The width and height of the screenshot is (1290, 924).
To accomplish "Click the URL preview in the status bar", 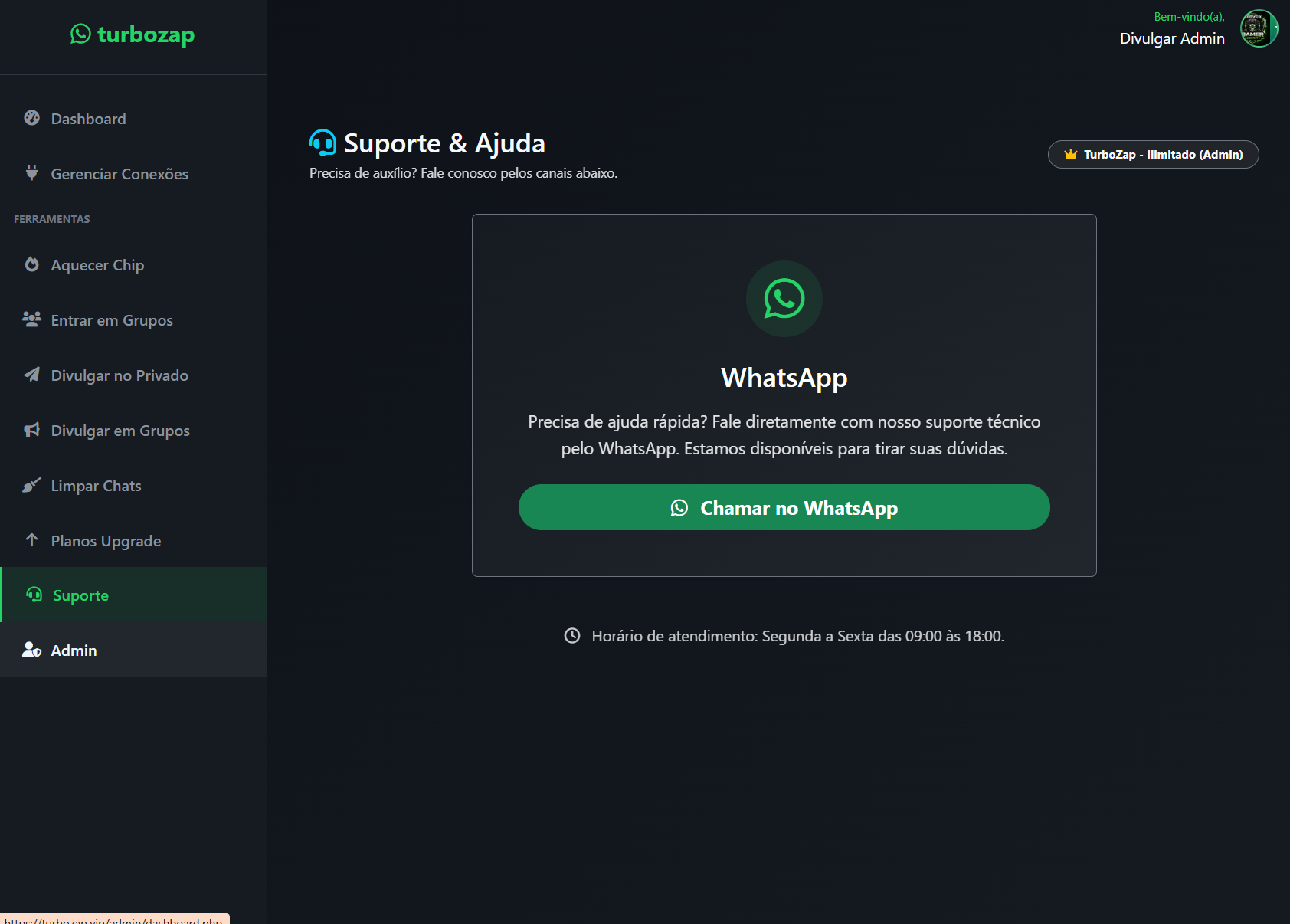I will click(114, 919).
